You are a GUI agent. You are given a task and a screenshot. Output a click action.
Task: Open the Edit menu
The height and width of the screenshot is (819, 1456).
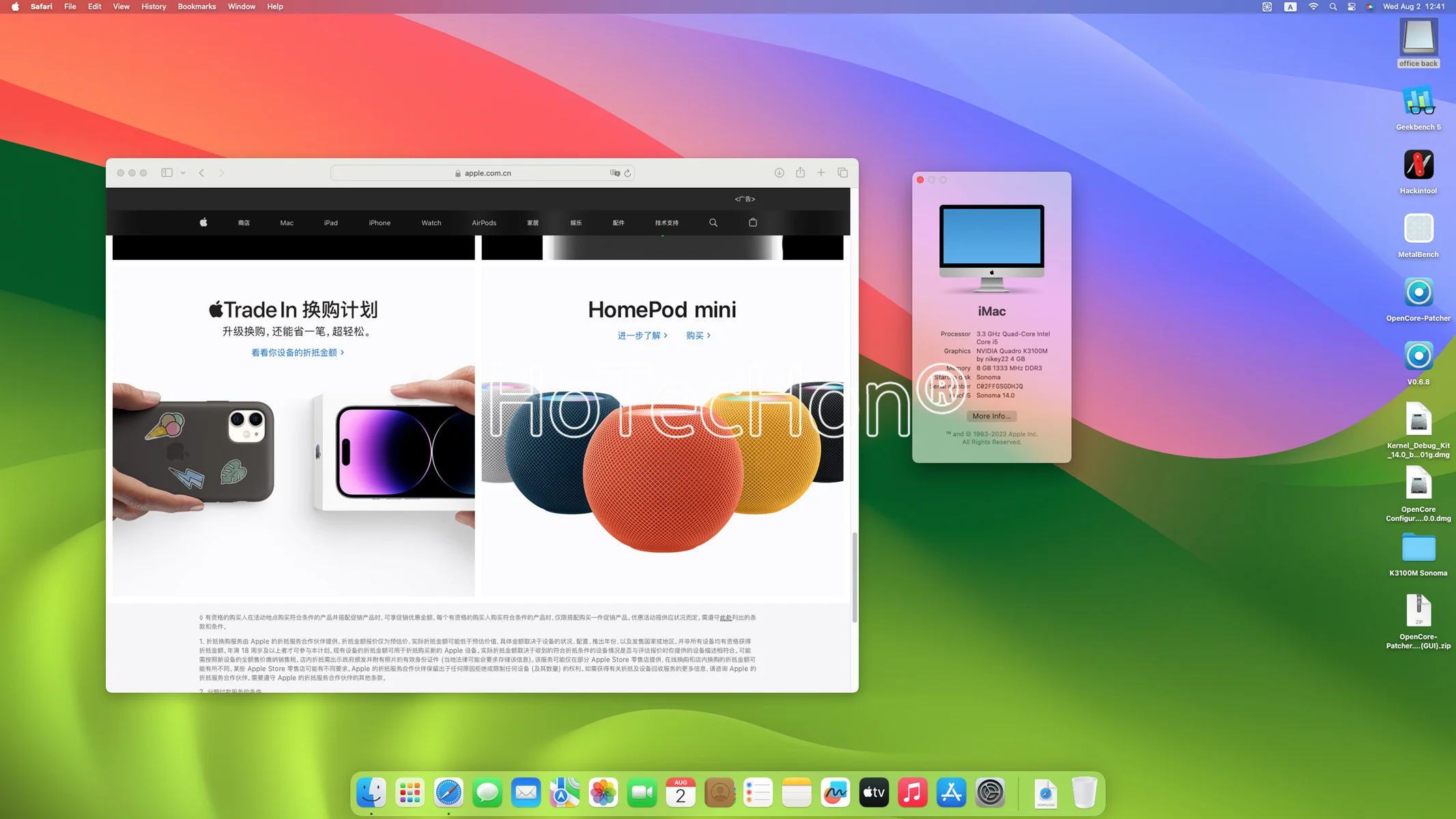pyautogui.click(x=94, y=7)
